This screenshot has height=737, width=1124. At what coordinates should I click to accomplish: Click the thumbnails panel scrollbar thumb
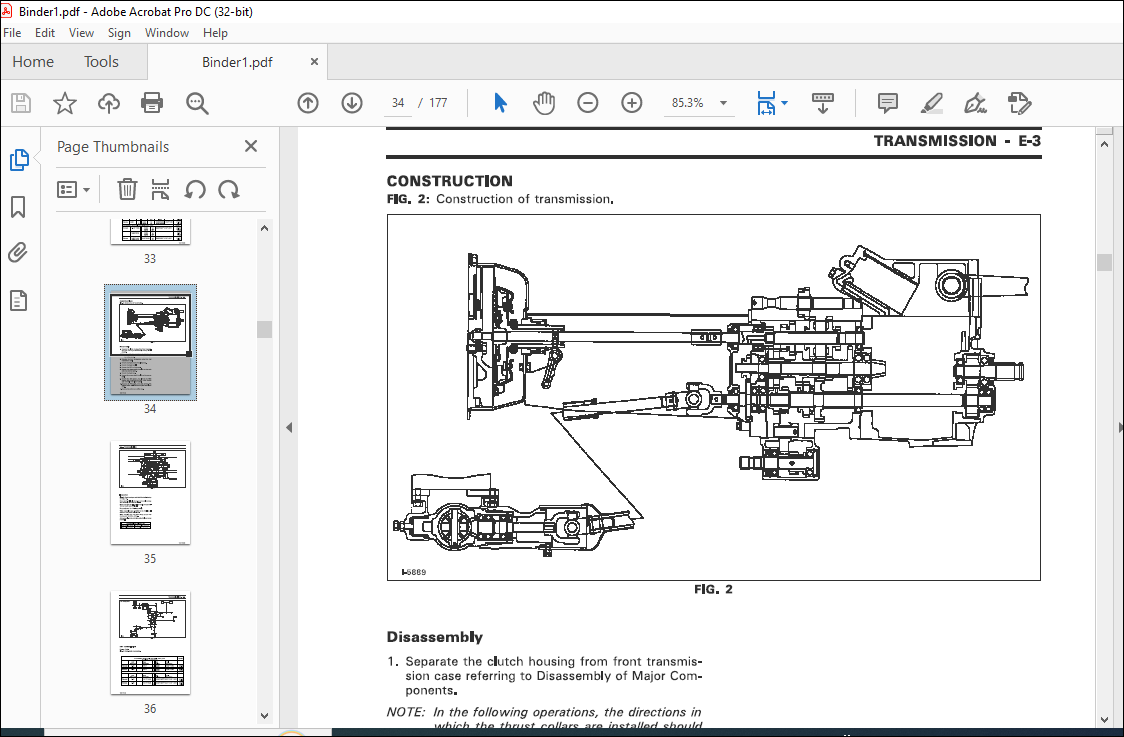pyautogui.click(x=265, y=329)
